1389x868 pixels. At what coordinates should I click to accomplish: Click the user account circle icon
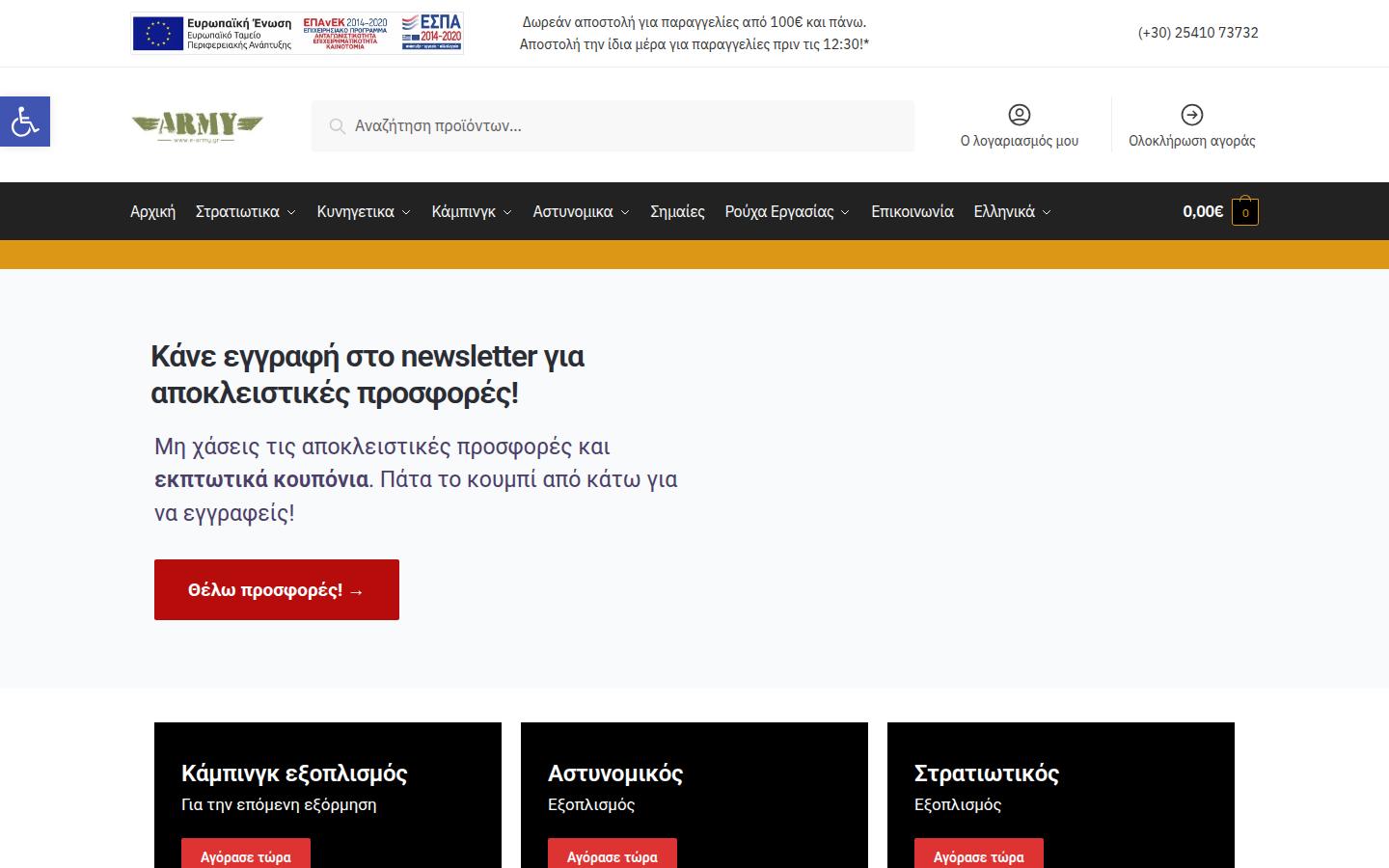coord(1020,115)
